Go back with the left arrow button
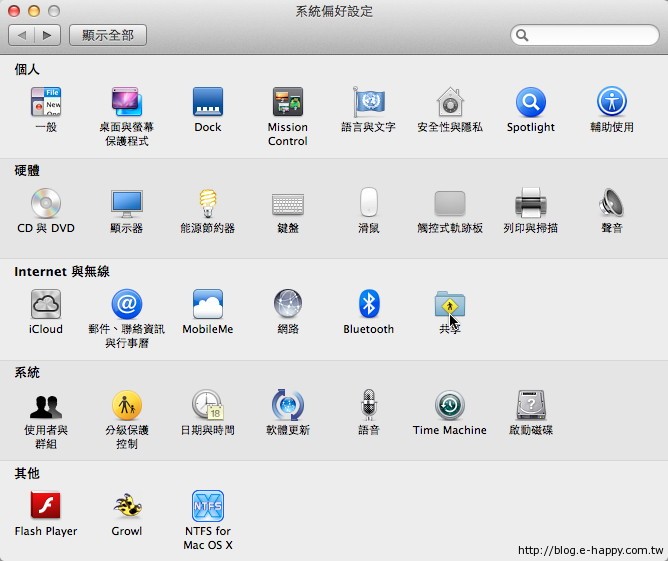The image size is (668, 561). [21, 35]
